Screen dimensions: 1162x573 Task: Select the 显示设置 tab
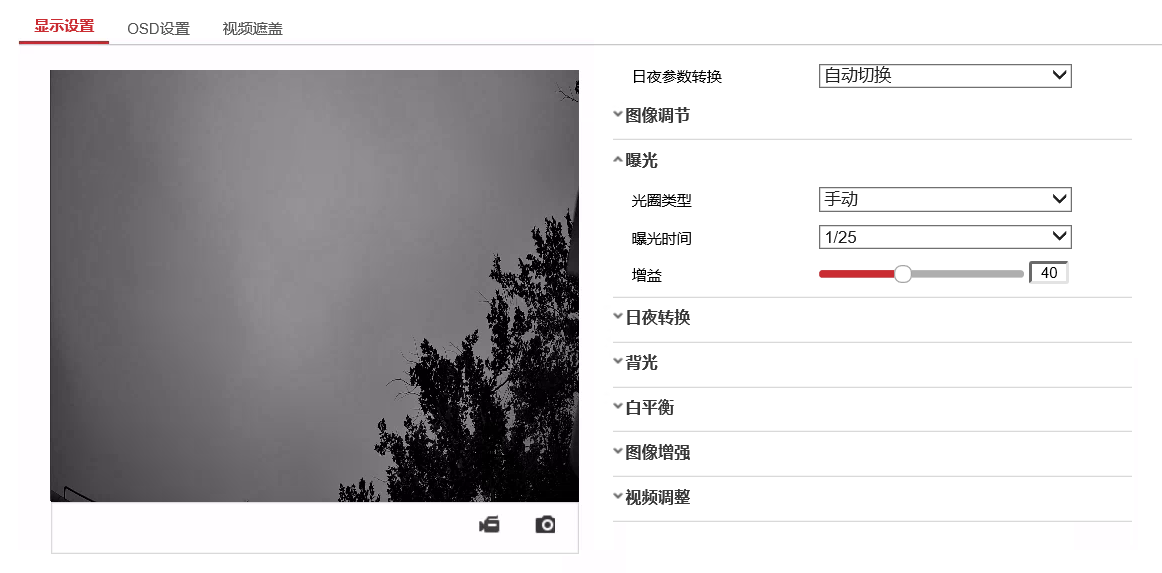64,27
